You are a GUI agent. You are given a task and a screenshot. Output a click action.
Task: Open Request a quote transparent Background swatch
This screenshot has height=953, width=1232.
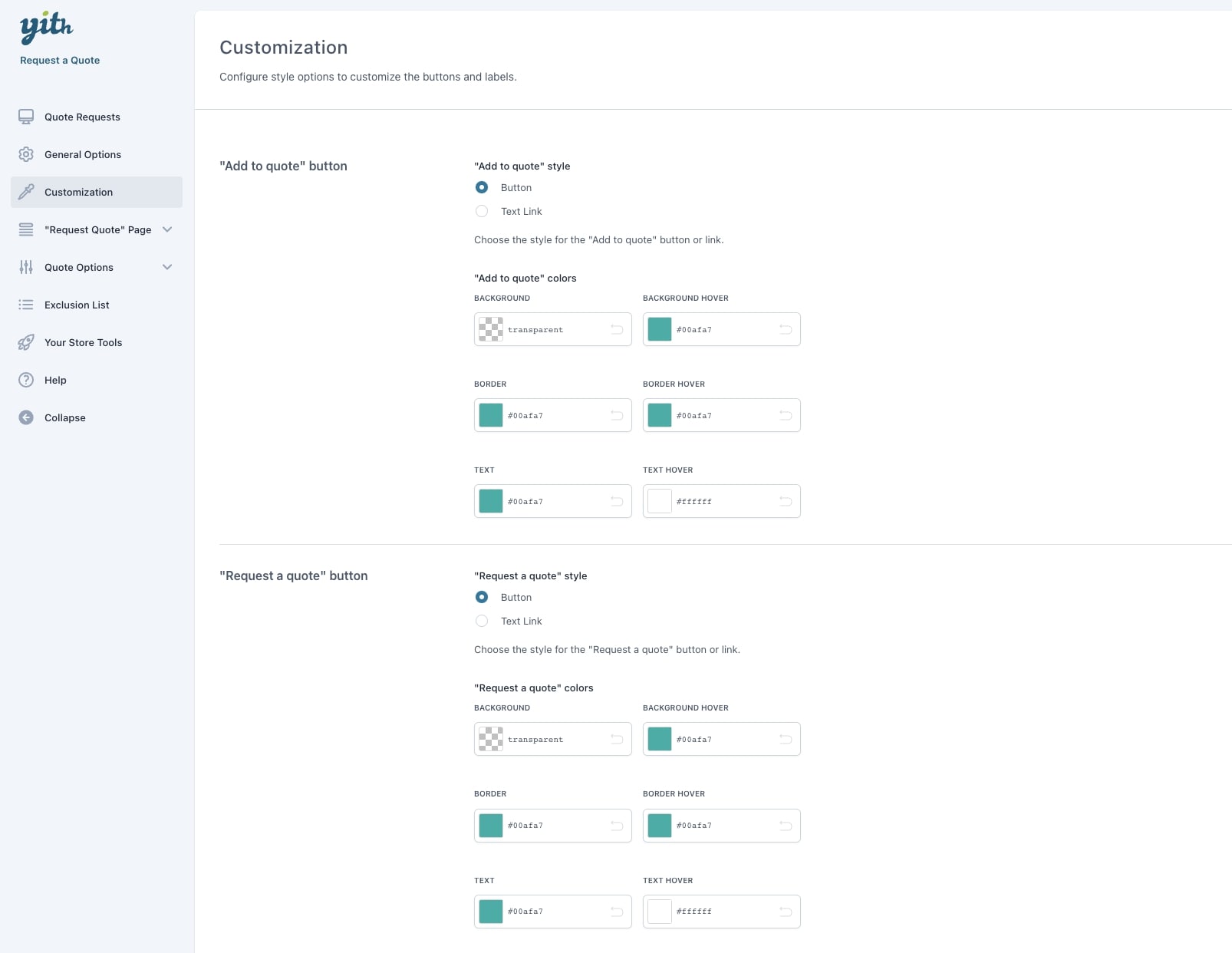[491, 739]
